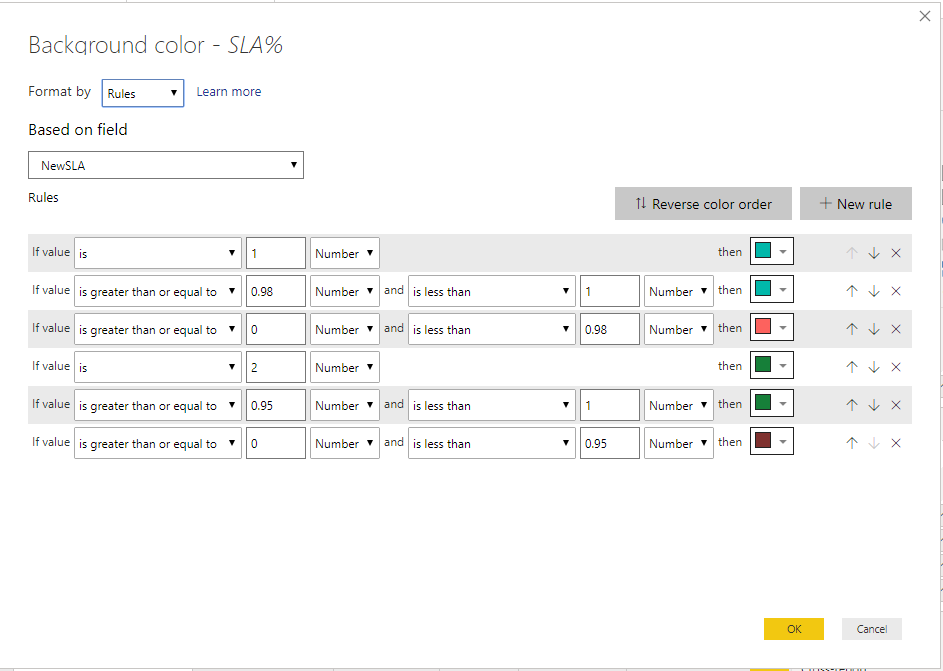Edit the 0.95 upper bound field
This screenshot has height=671, width=943.
point(610,443)
